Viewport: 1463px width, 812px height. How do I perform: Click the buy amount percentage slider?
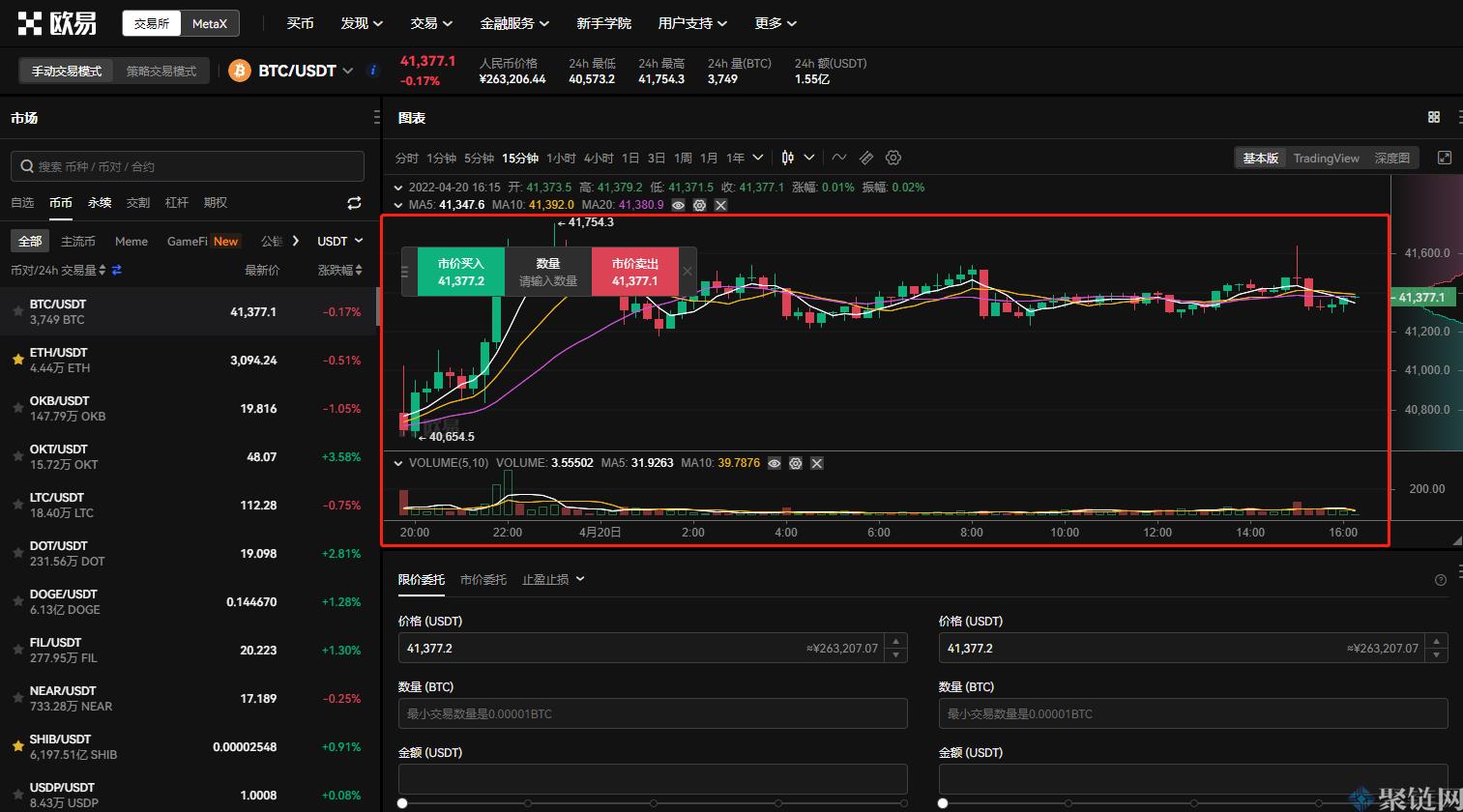point(400,801)
